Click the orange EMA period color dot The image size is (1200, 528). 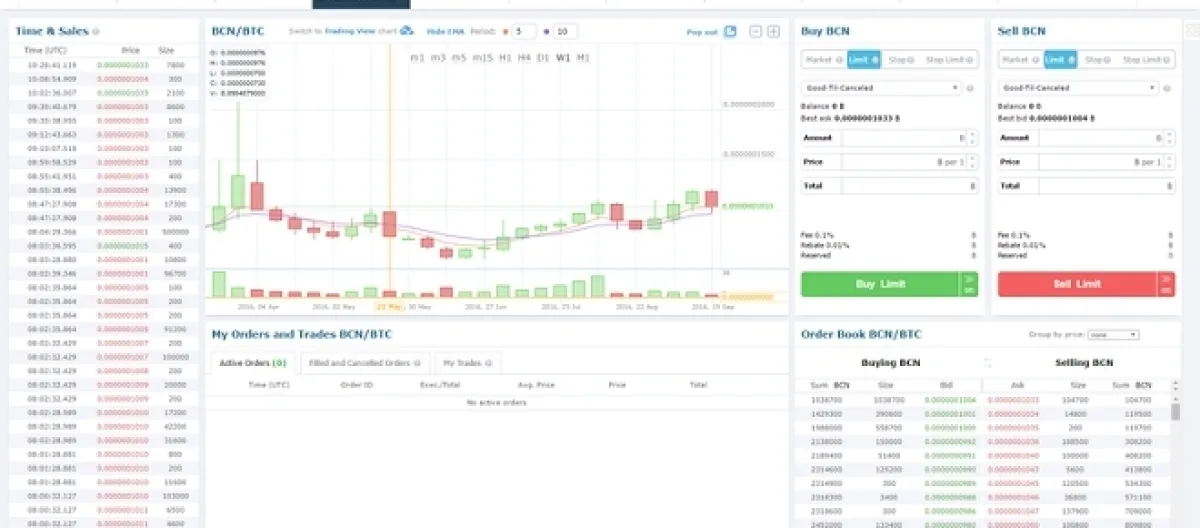(x=505, y=32)
